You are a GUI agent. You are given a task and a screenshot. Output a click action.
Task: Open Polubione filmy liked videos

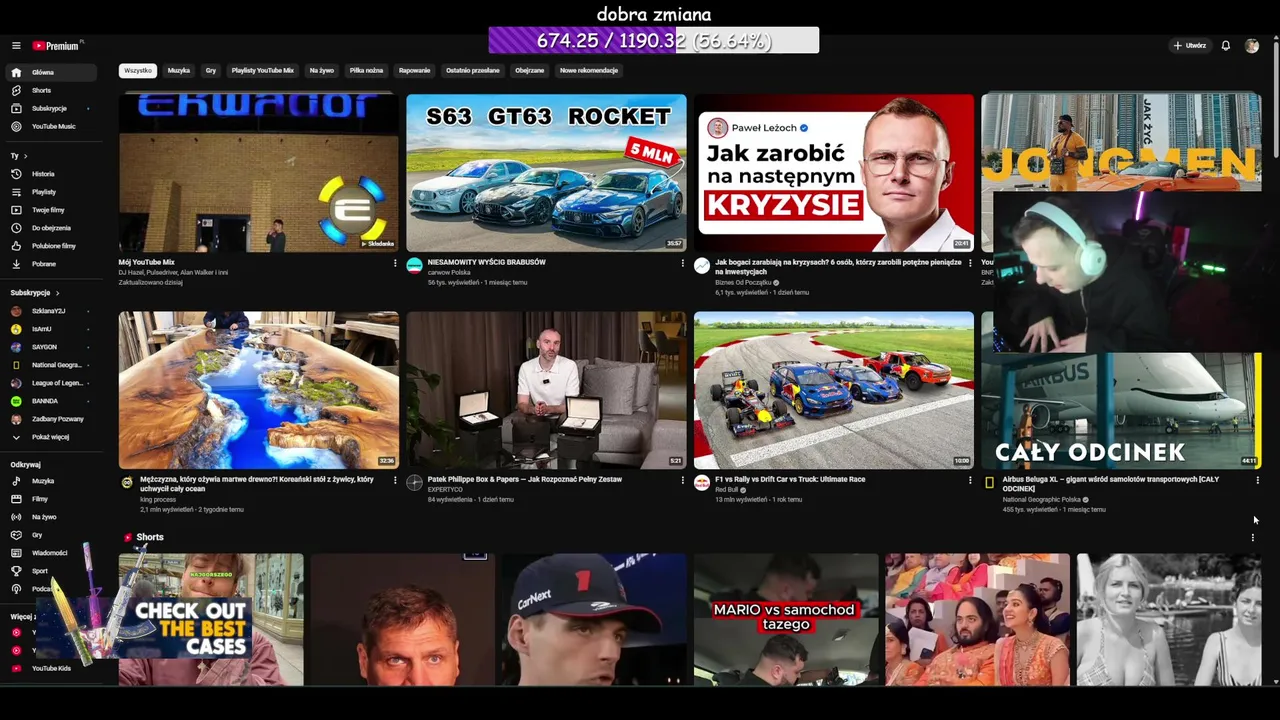50,246
